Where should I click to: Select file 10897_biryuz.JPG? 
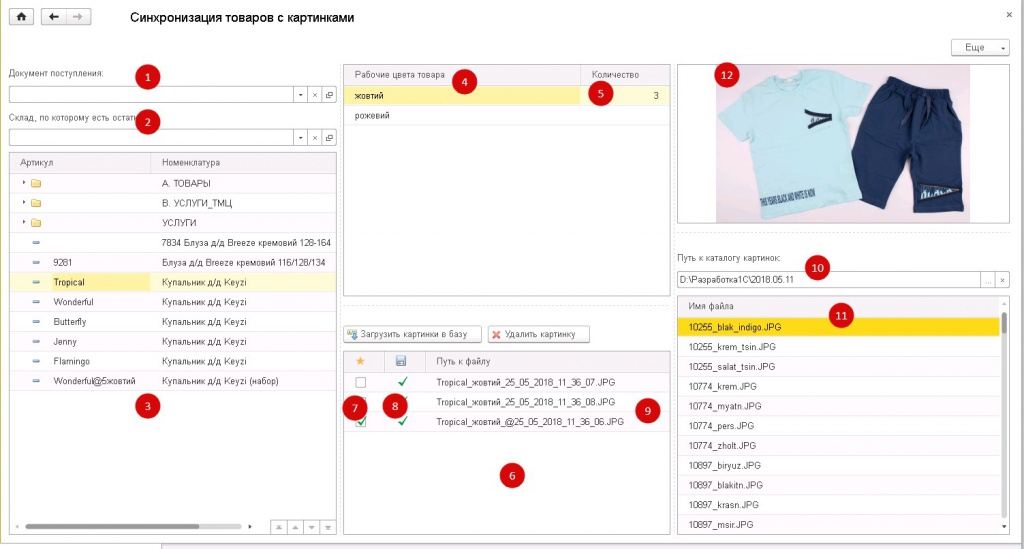tap(839, 465)
